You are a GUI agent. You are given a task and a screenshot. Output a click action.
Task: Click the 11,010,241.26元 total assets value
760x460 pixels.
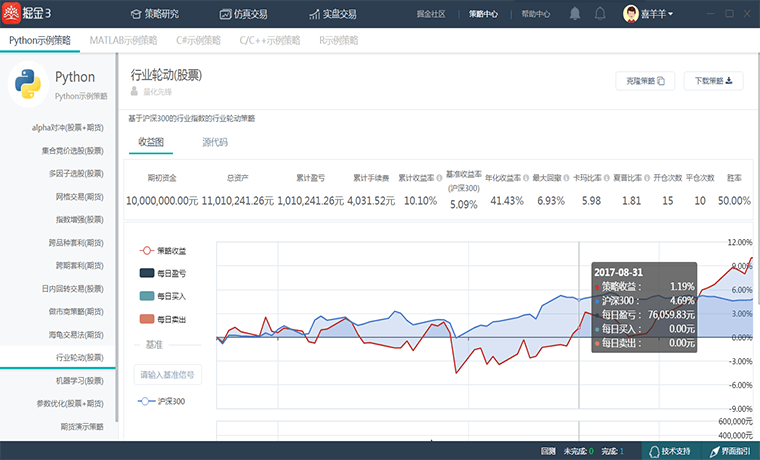pos(238,201)
